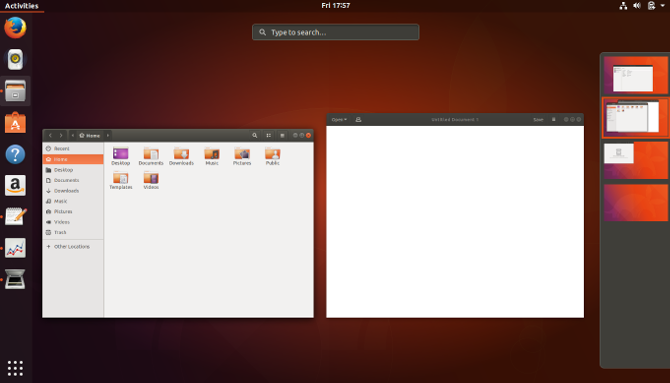670x383 pixels.
Task: Open the network status icon
Action: [x=623, y=6]
